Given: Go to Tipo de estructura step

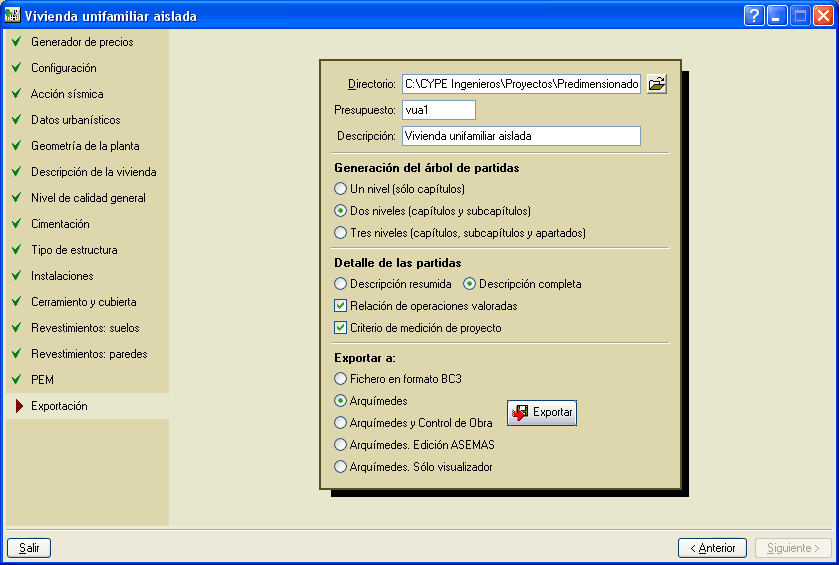Looking at the screenshot, I should [74, 250].
